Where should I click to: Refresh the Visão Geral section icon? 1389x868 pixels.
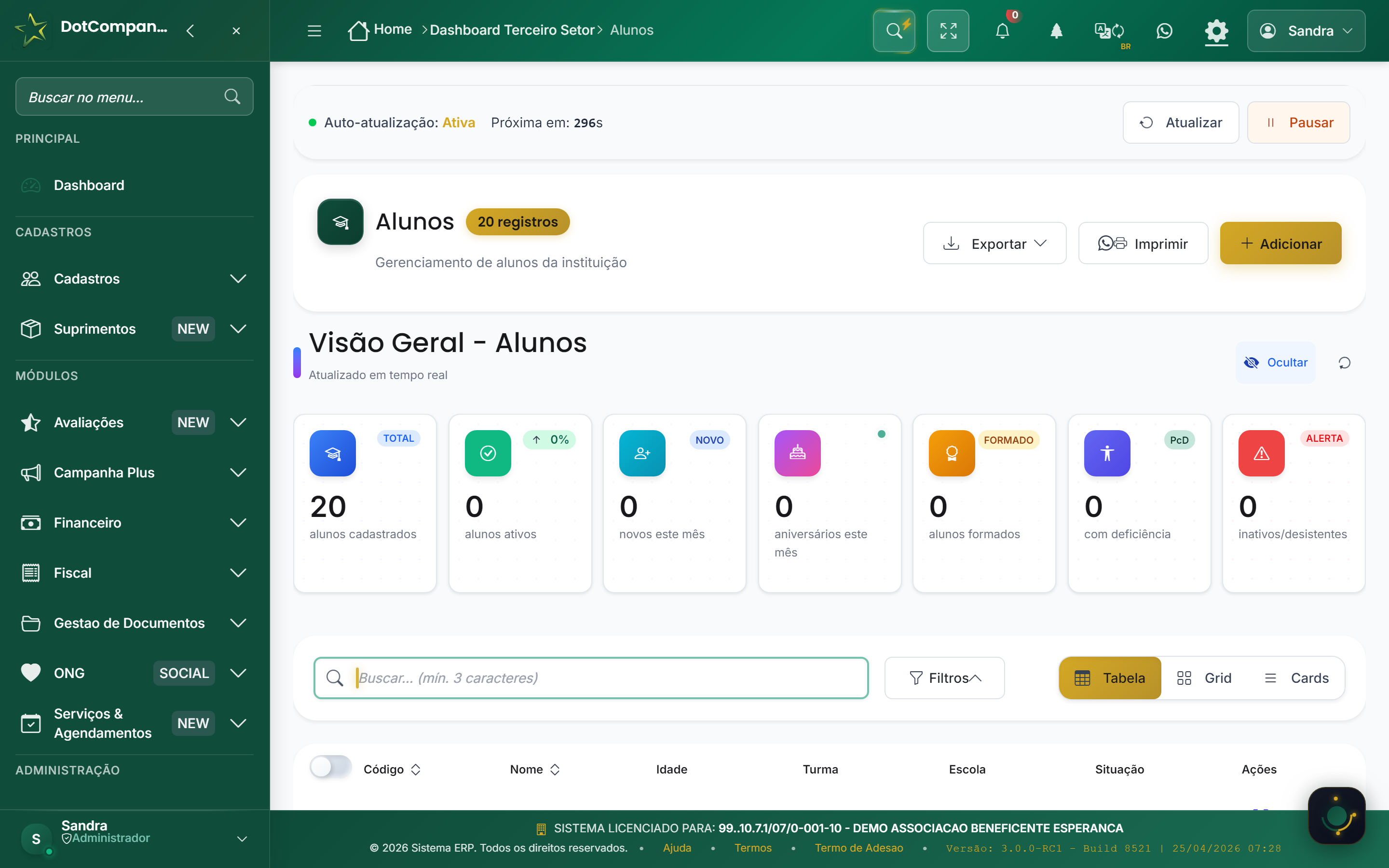[1344, 363]
